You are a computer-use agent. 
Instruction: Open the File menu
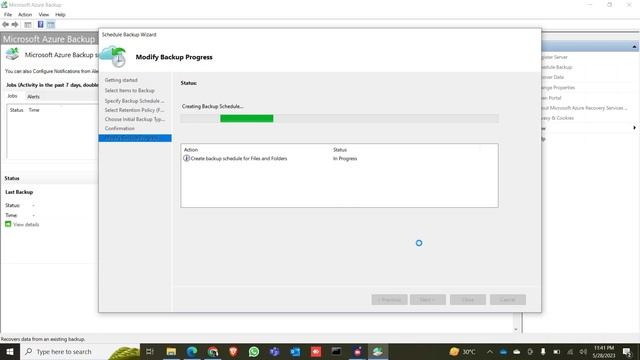pos(8,14)
